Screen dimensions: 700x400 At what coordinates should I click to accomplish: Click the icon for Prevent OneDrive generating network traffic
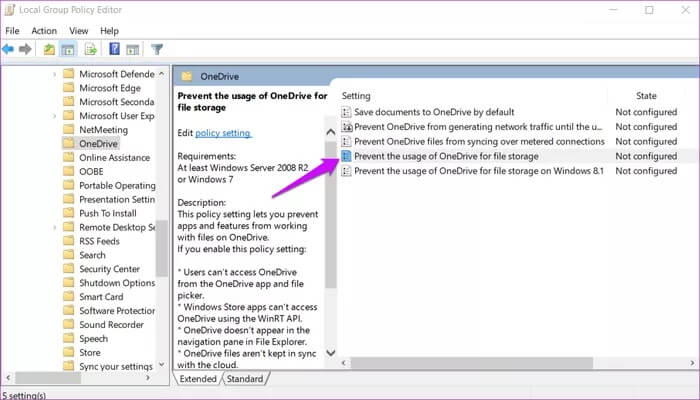[346, 127]
